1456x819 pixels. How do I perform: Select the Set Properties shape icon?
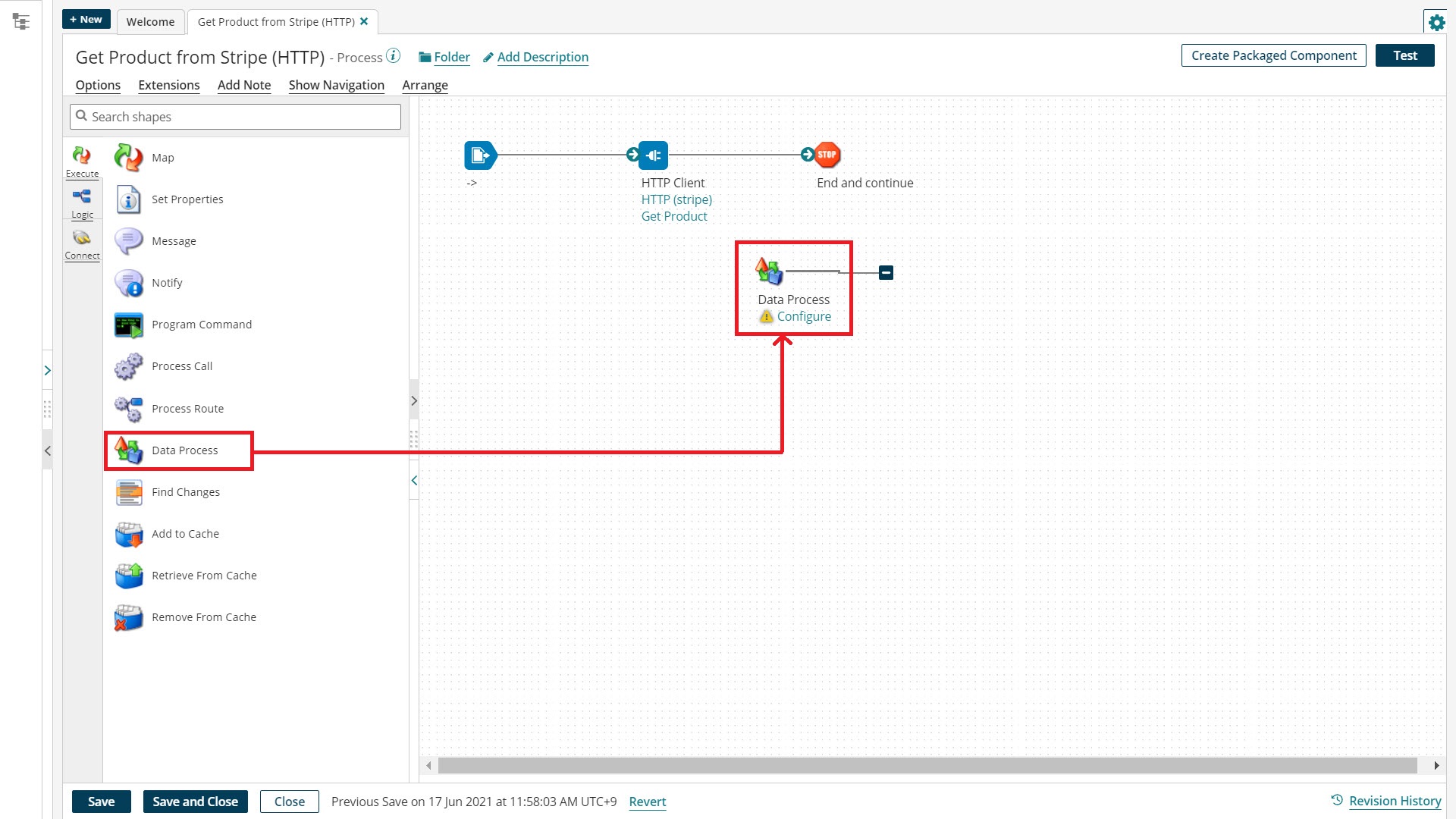coord(128,199)
